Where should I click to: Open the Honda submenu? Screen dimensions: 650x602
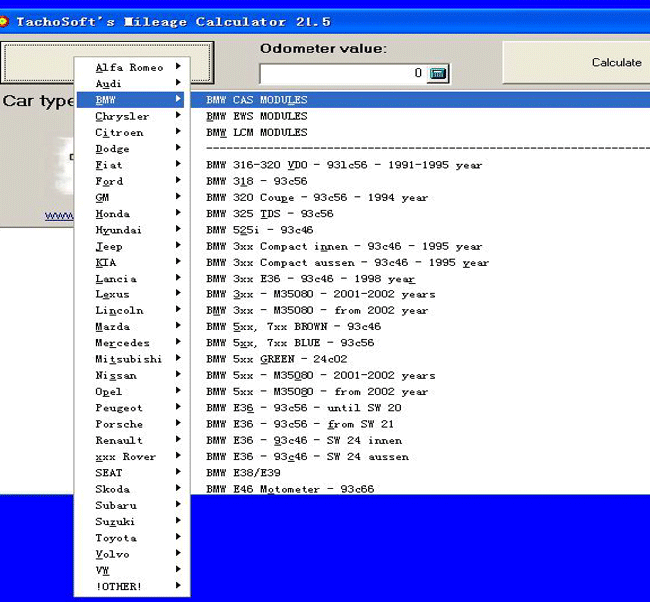pyautogui.click(x=131, y=214)
